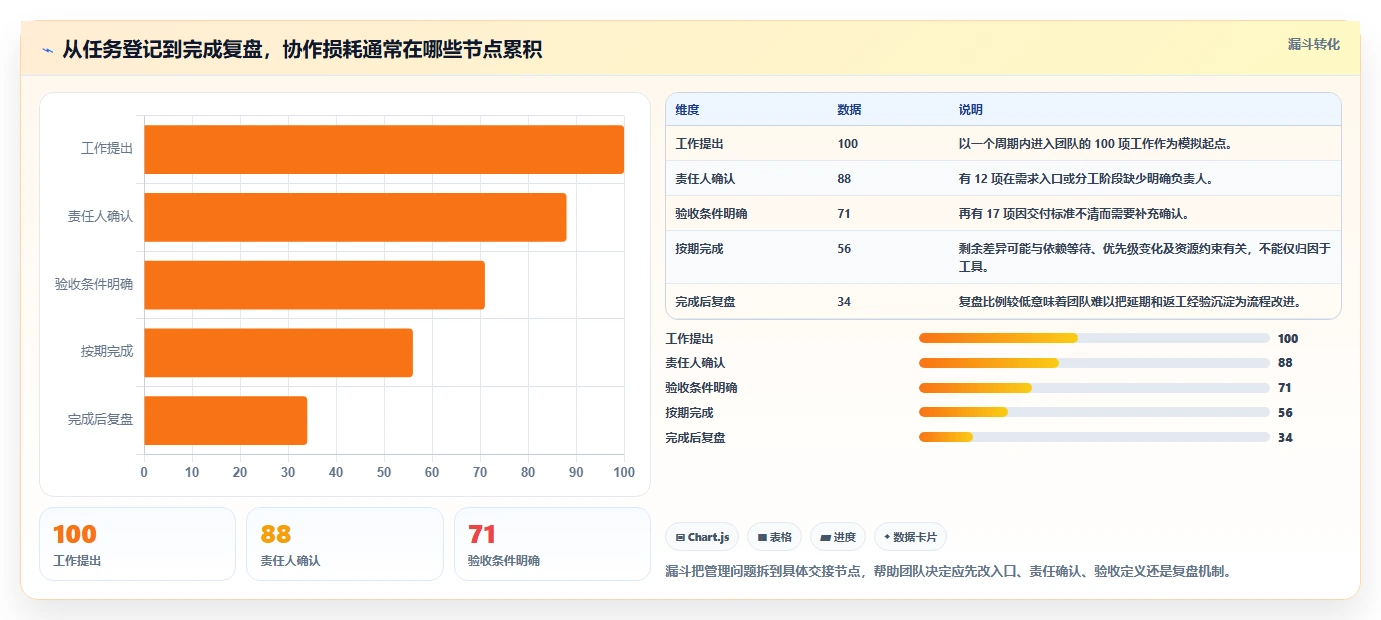
Task: Click the value 34 beside the progress bar
Action: pos(1285,438)
